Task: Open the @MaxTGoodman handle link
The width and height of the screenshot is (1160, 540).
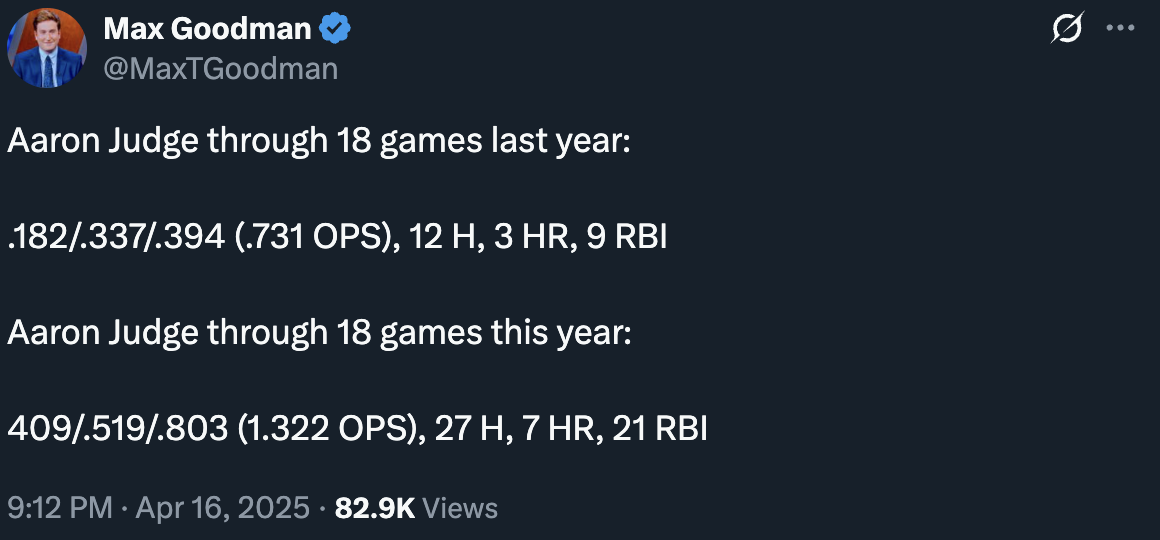Action: coord(220,69)
